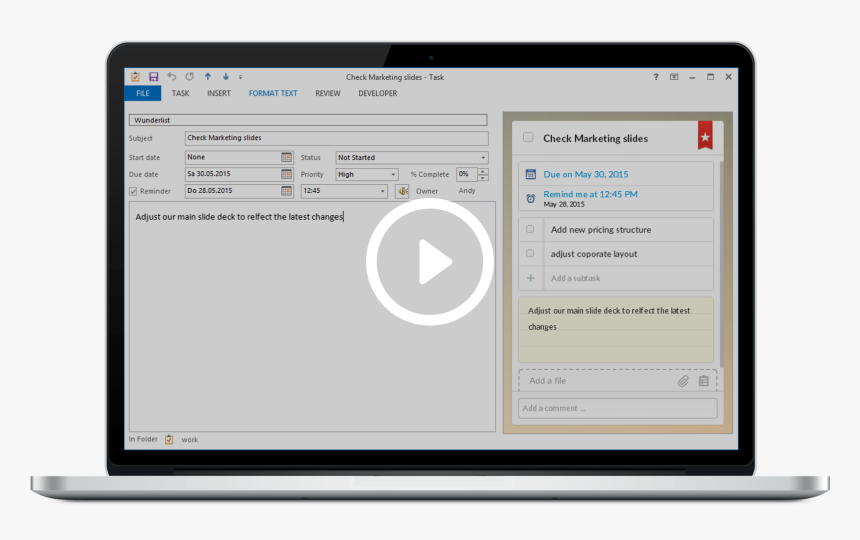Switch to the INSERT ribbon tab
860x540 pixels.
(x=219, y=93)
